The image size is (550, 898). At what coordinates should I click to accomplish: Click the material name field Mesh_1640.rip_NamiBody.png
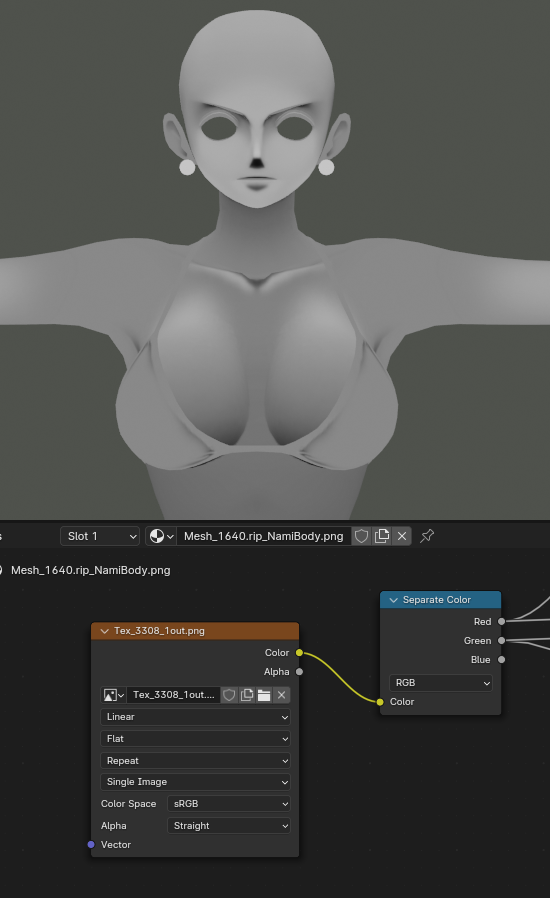pyautogui.click(x=264, y=536)
